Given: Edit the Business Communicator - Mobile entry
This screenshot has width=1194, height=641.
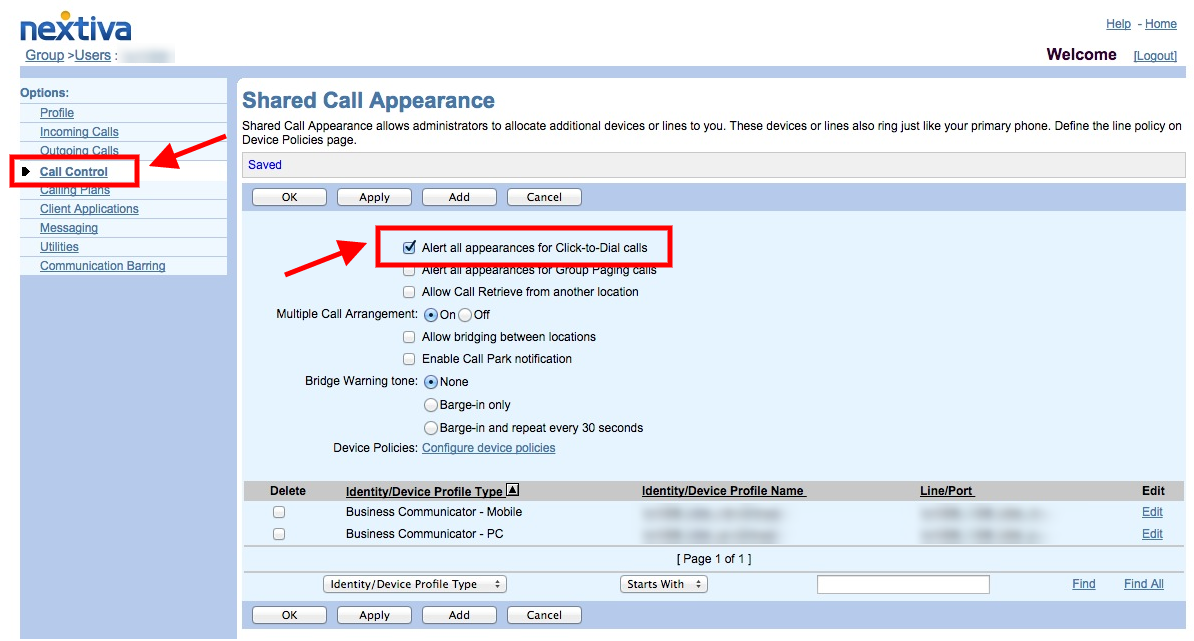Looking at the screenshot, I should 1151,511.
